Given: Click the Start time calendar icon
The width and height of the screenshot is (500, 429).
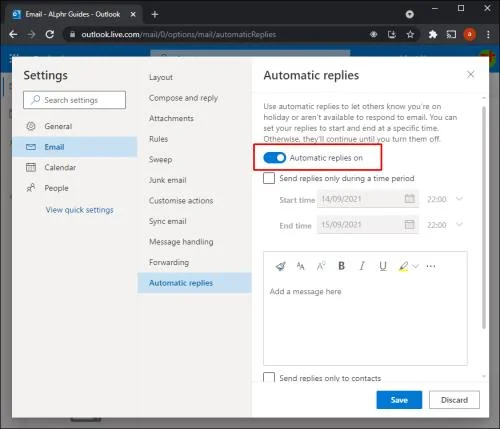Looking at the screenshot, I should (409, 199).
